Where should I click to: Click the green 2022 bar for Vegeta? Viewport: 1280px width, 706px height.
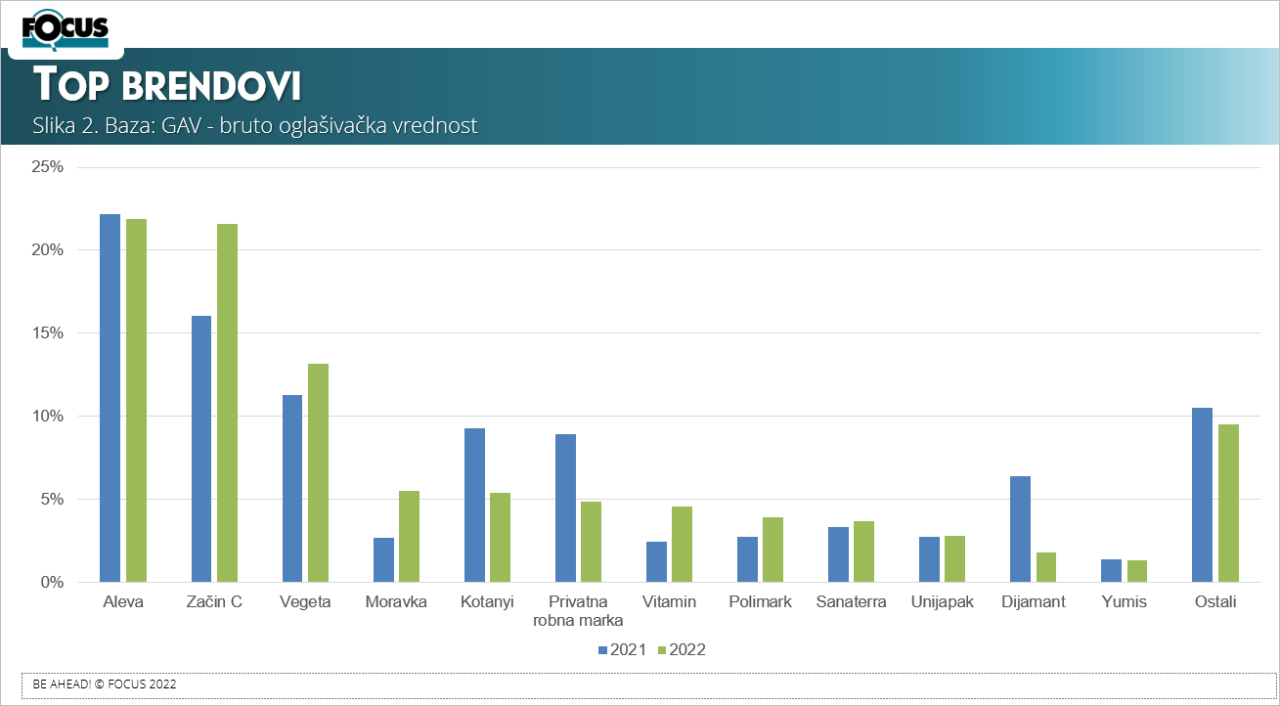click(x=318, y=473)
